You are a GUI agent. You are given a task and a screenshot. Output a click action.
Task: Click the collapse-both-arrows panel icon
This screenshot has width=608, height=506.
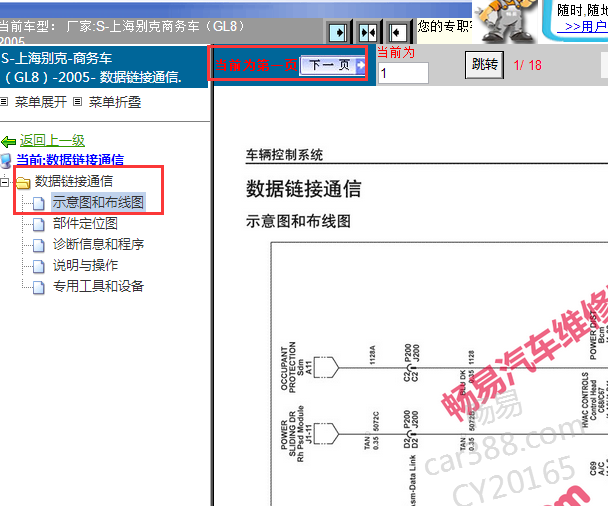pos(368,32)
